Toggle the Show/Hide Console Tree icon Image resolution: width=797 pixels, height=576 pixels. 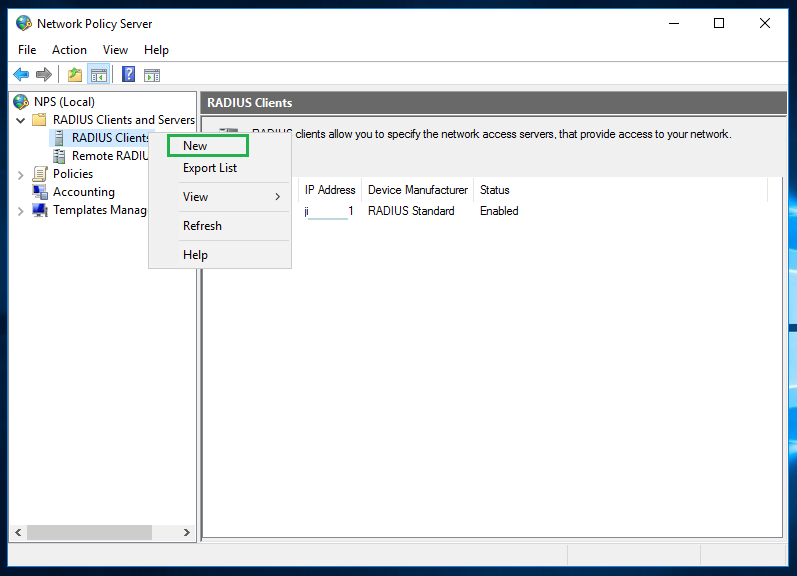[x=98, y=74]
